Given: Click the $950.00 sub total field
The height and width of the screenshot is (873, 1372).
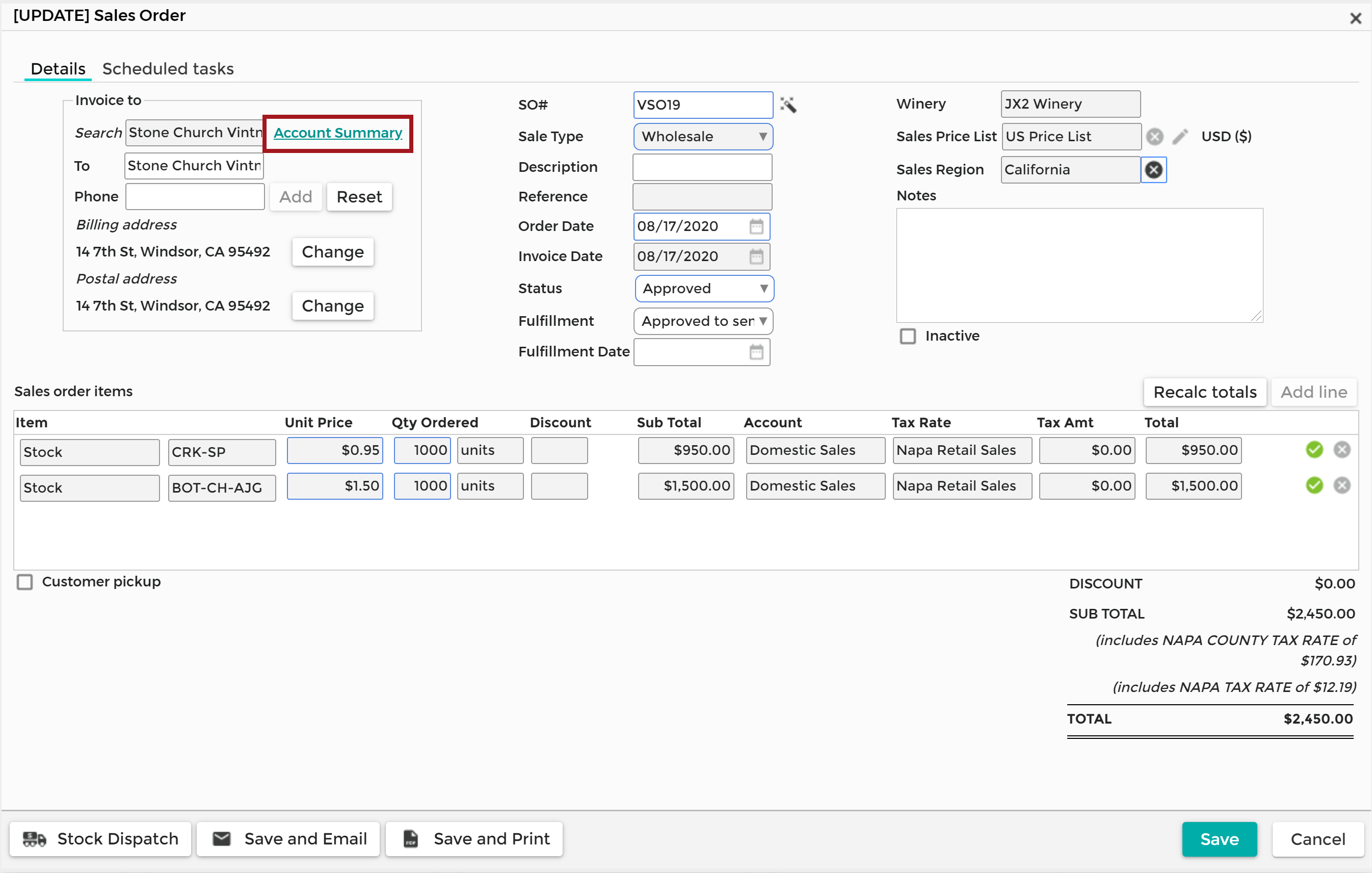Looking at the screenshot, I should [x=686, y=450].
